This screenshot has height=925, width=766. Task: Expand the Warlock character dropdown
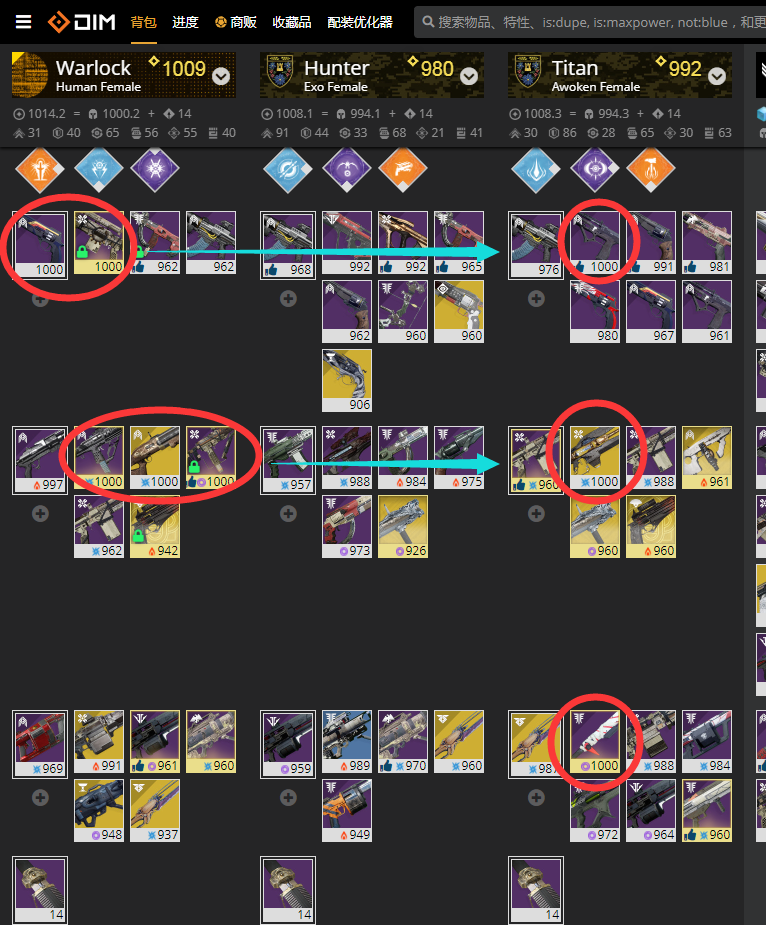click(221, 76)
